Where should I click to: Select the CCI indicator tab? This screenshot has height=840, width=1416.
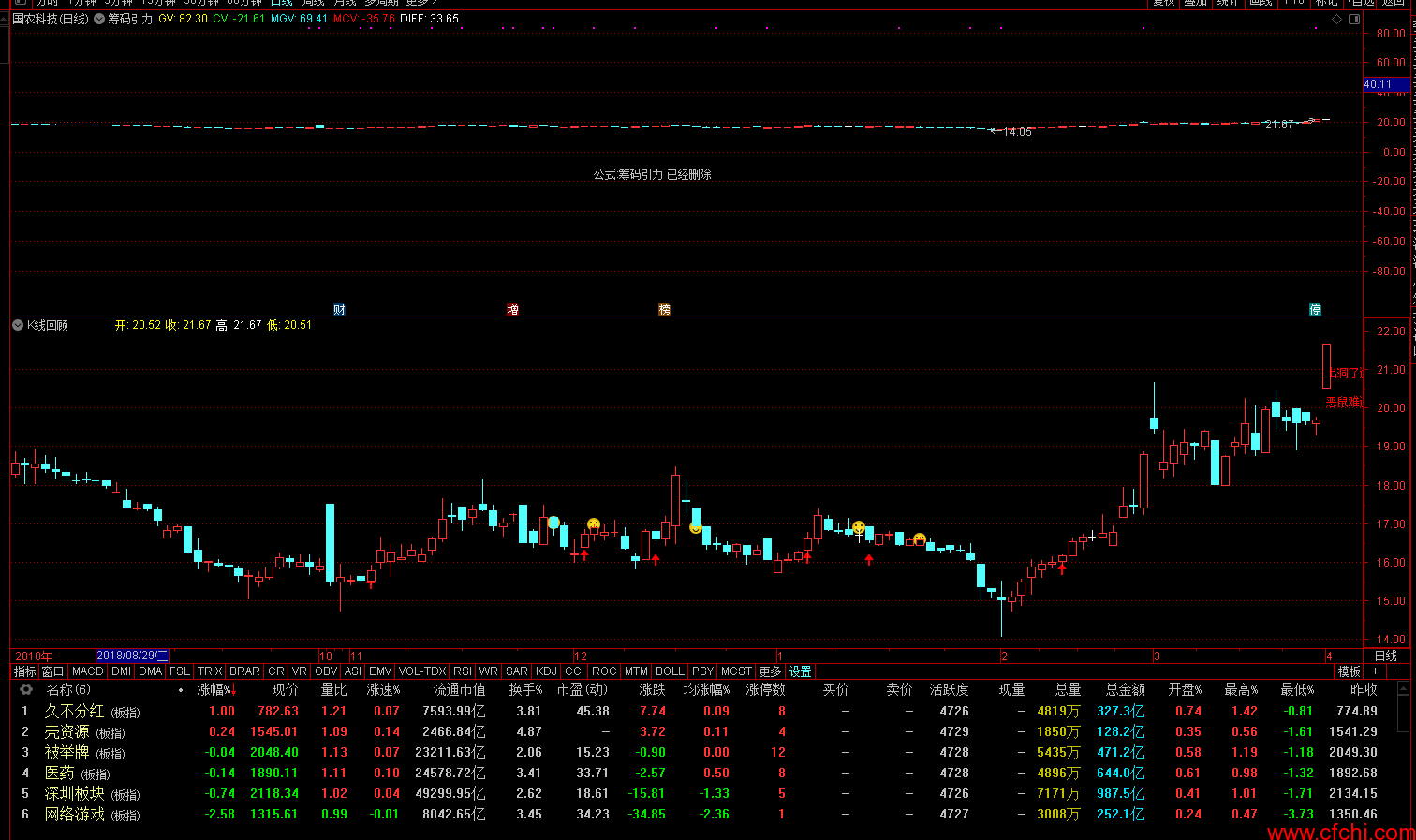pos(575,671)
